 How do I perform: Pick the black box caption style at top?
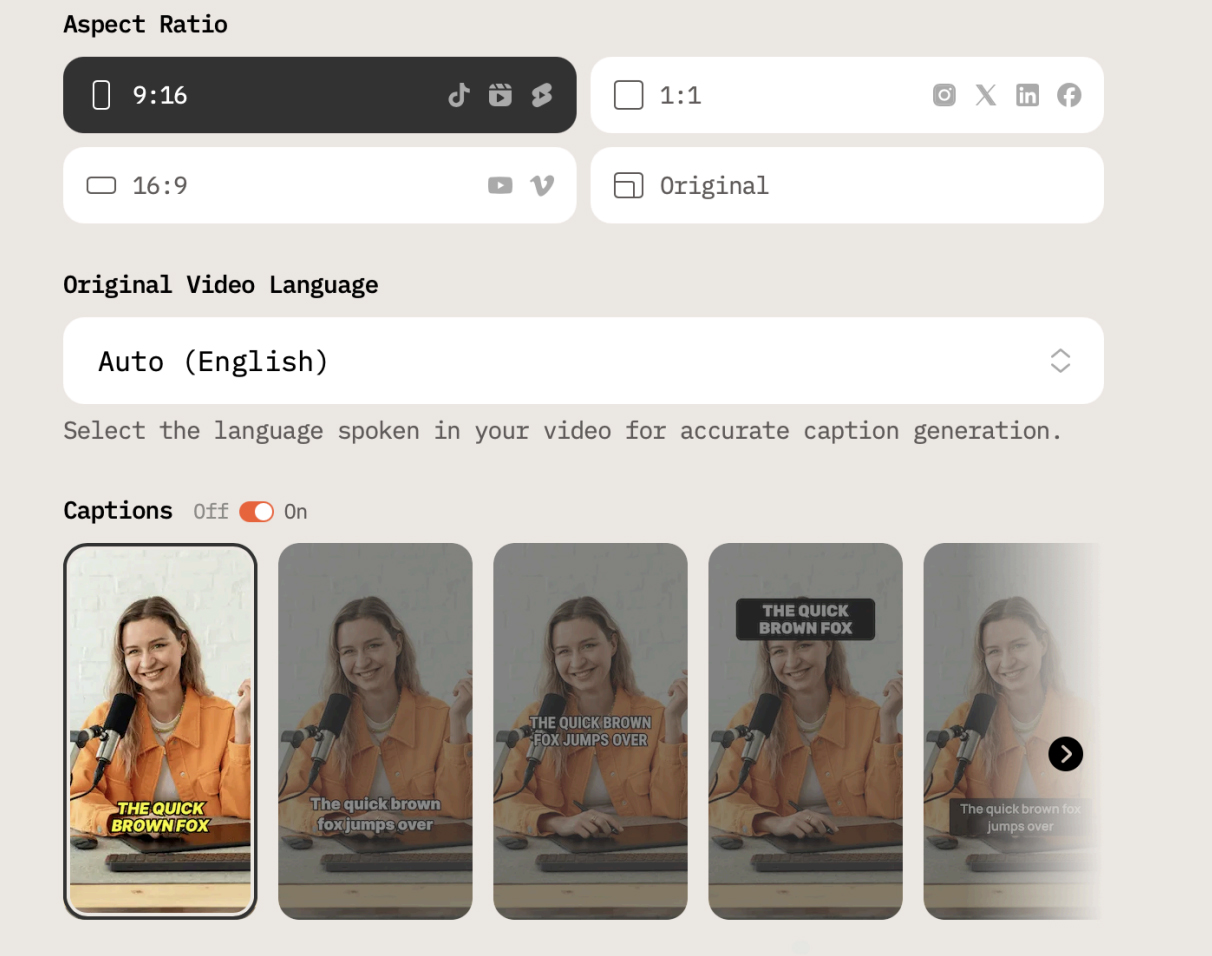coord(805,730)
